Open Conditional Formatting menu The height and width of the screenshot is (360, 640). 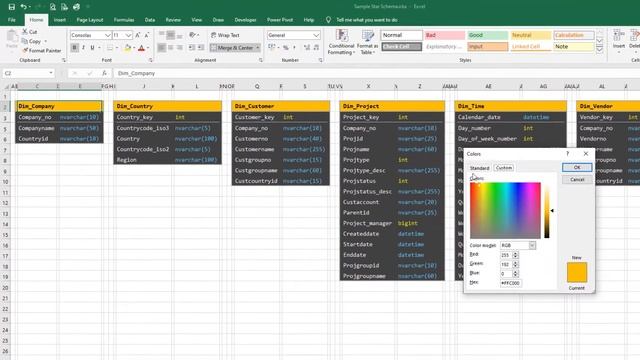click(341, 42)
